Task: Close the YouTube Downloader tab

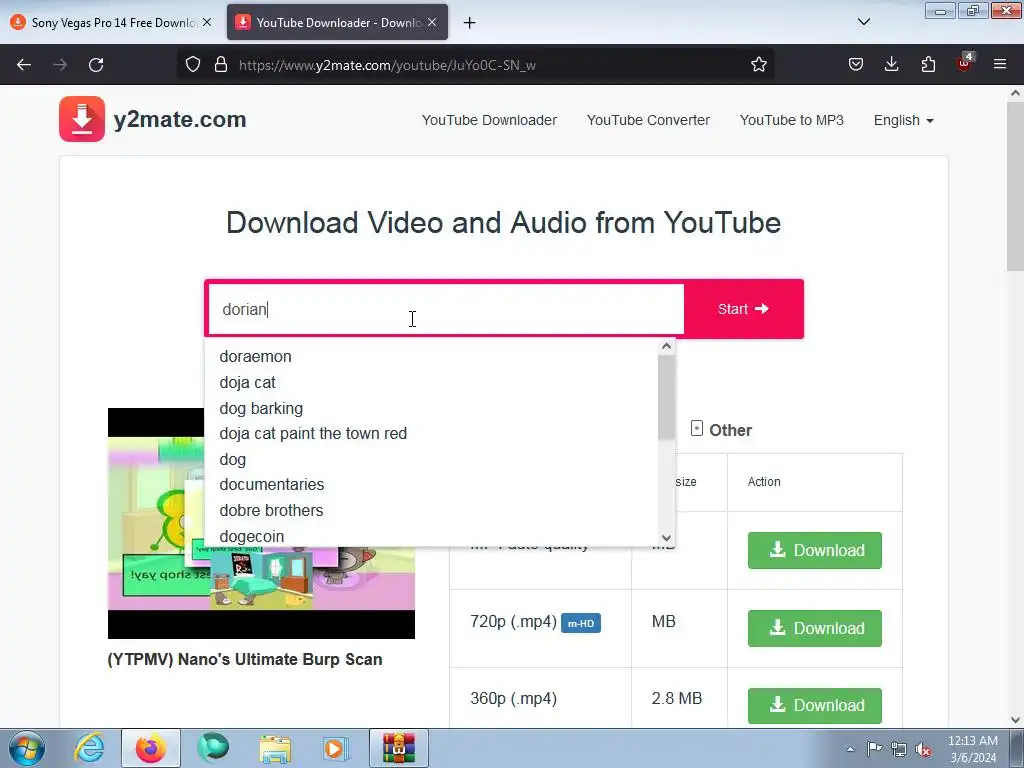Action: click(x=432, y=22)
